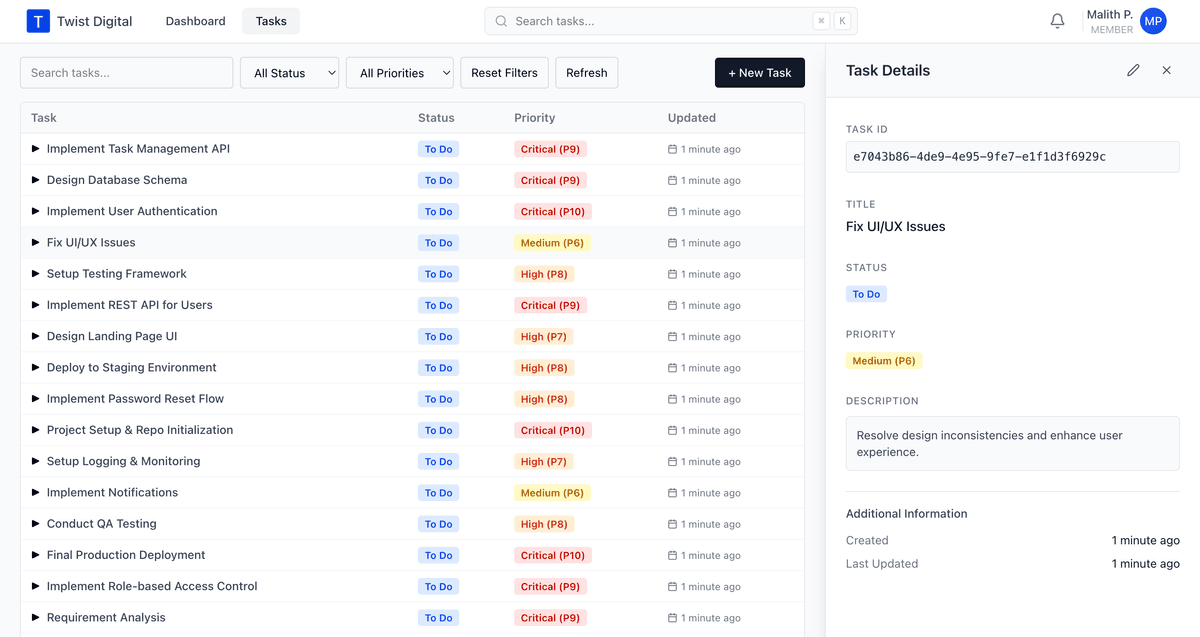Focus the Search tasks filter input
Image resolution: width=1200 pixels, height=637 pixels.
126,72
